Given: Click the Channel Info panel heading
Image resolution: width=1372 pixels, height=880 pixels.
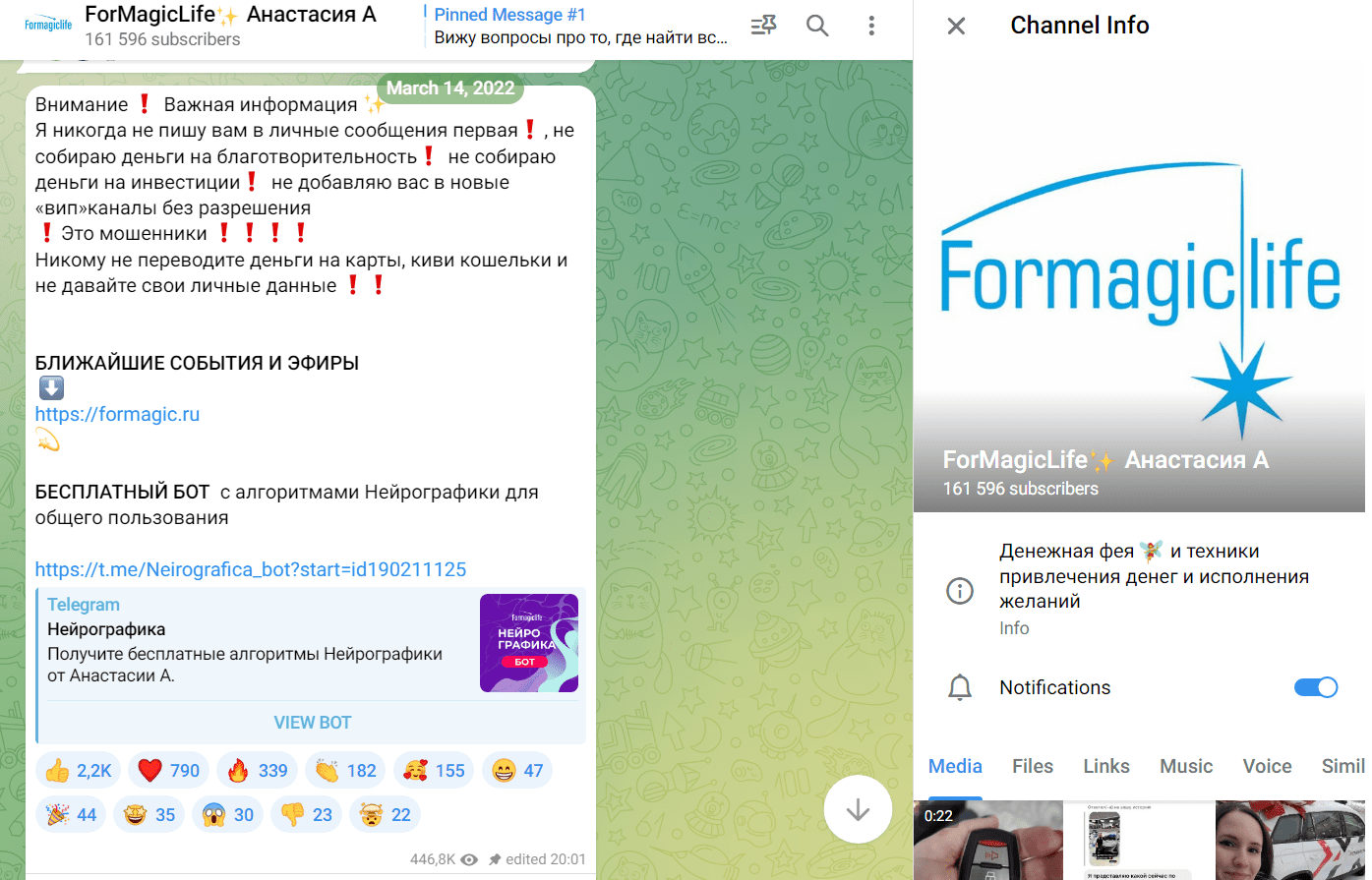Looking at the screenshot, I should (1080, 26).
